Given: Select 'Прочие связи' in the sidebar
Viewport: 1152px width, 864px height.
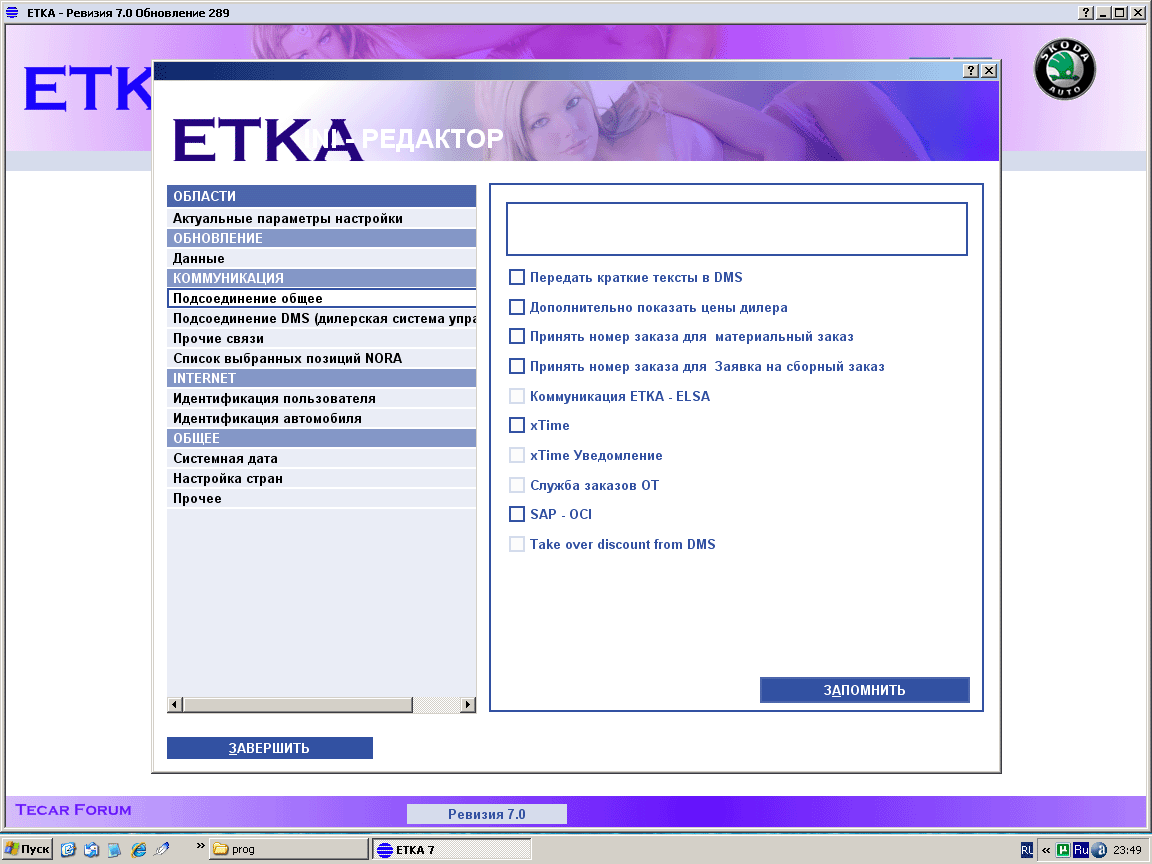Looking at the screenshot, I should click(x=218, y=338).
